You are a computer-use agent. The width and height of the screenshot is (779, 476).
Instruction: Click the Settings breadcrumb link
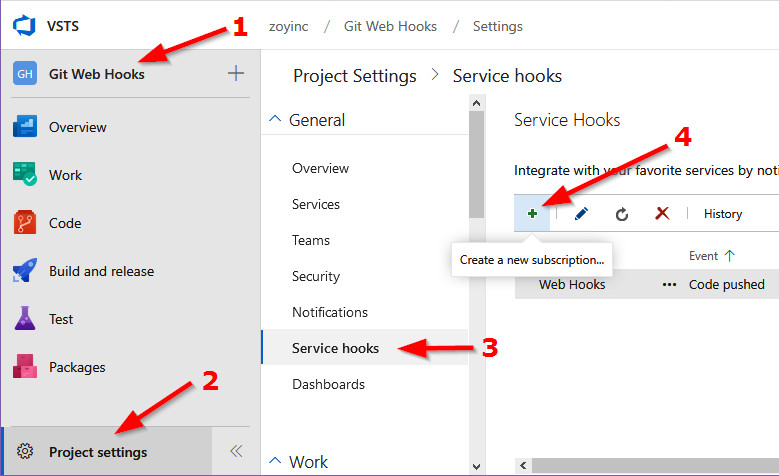coord(498,26)
